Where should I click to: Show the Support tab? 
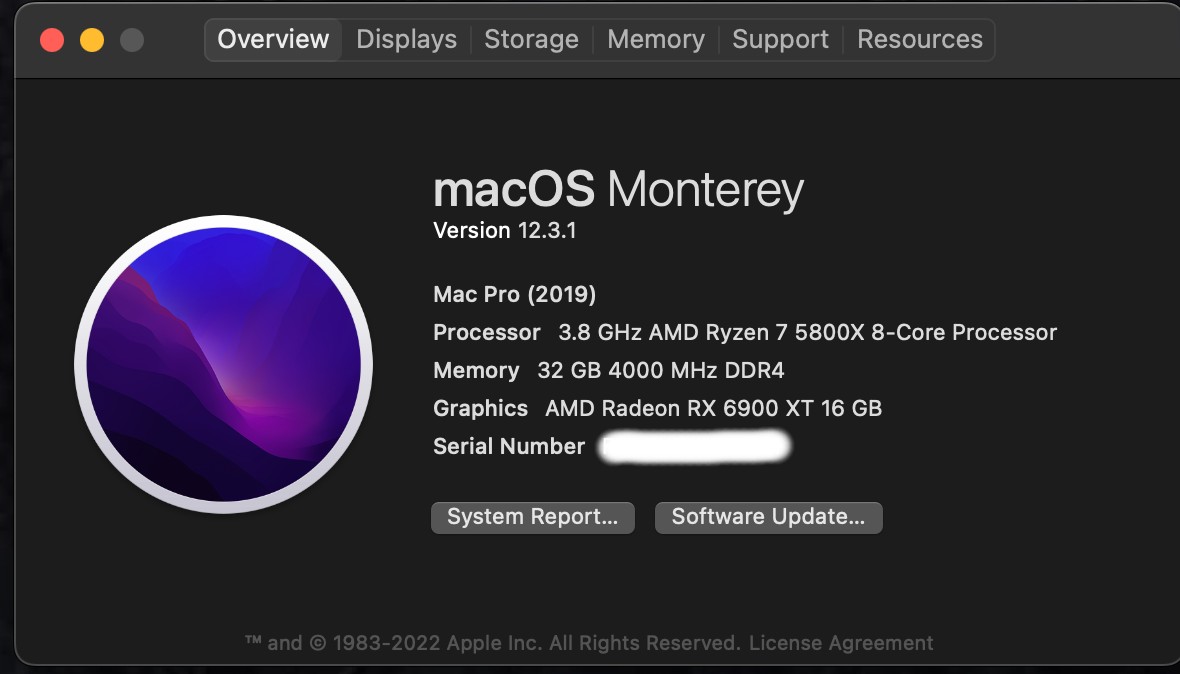pyautogui.click(x=780, y=40)
